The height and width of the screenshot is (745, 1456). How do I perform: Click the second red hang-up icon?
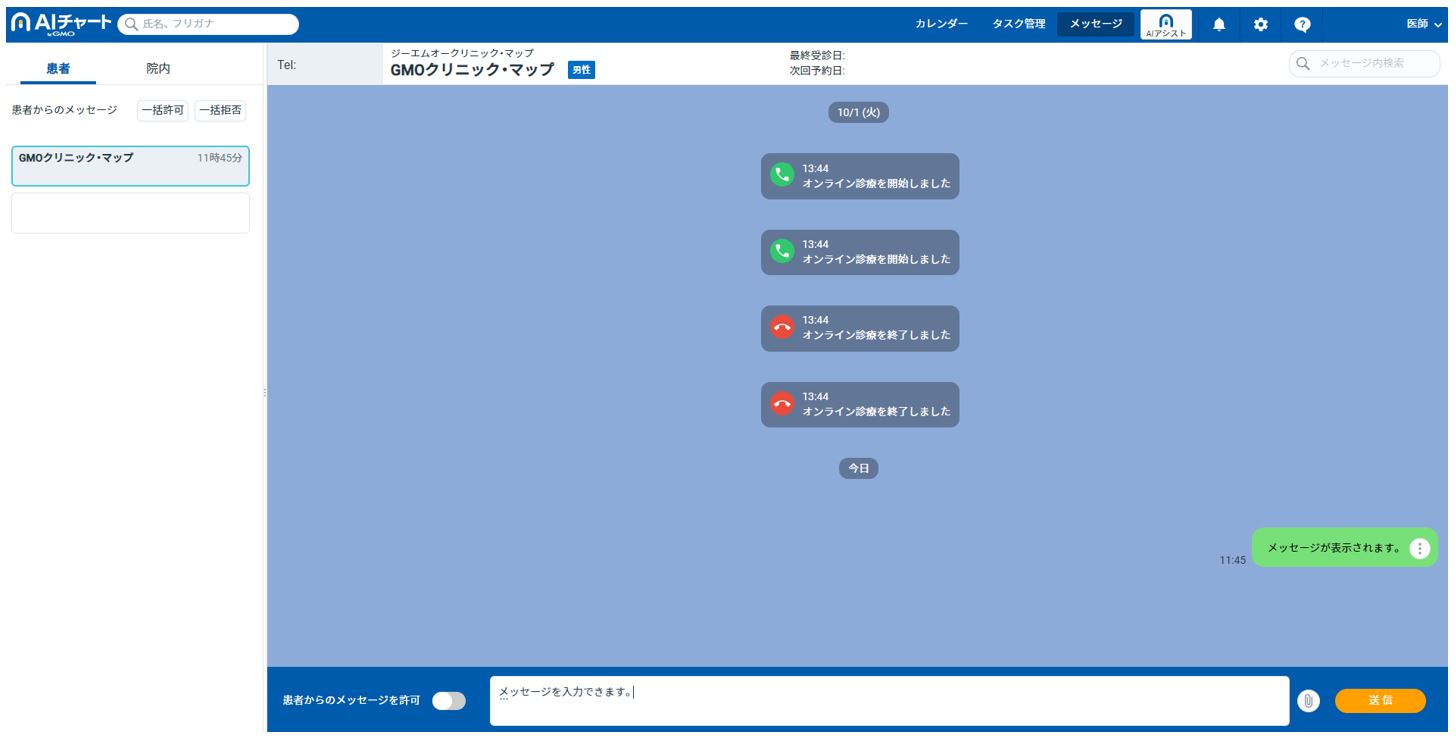click(x=782, y=404)
